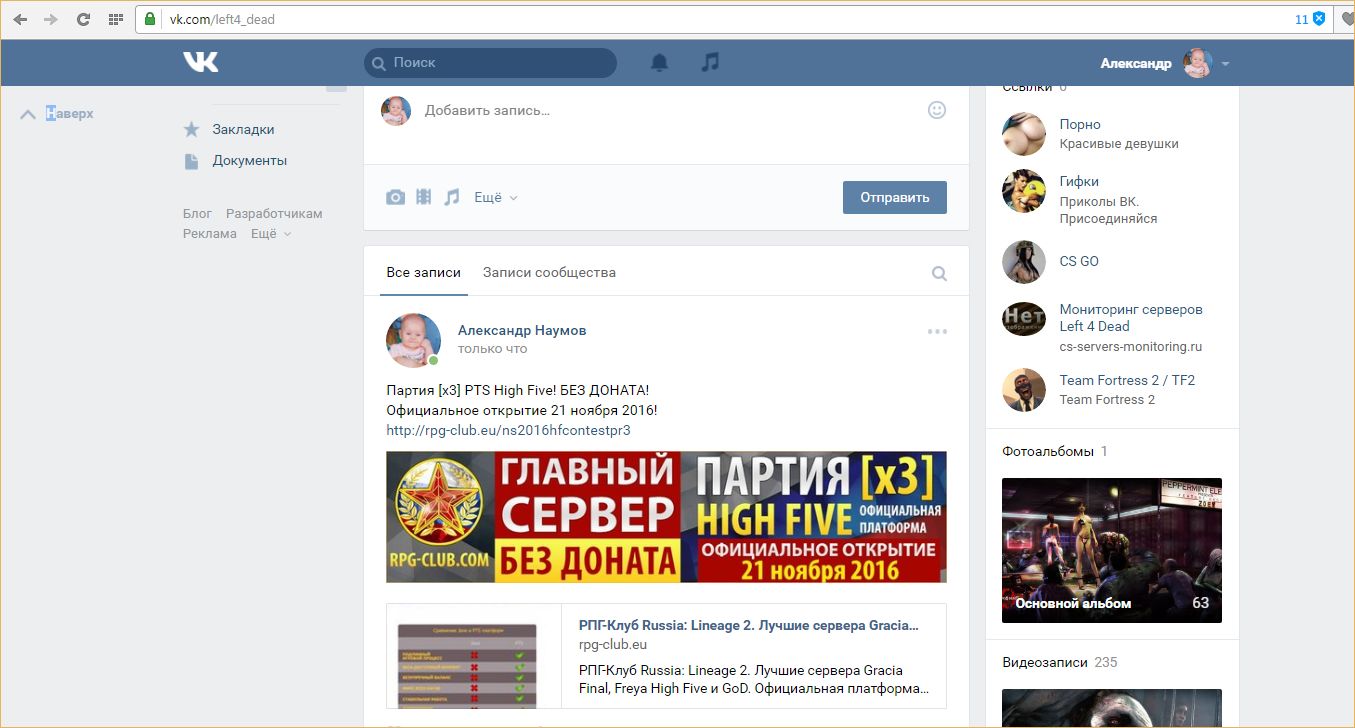Click the cs-servers-monitoring.ru text
The image size is (1355, 728).
(1131, 347)
